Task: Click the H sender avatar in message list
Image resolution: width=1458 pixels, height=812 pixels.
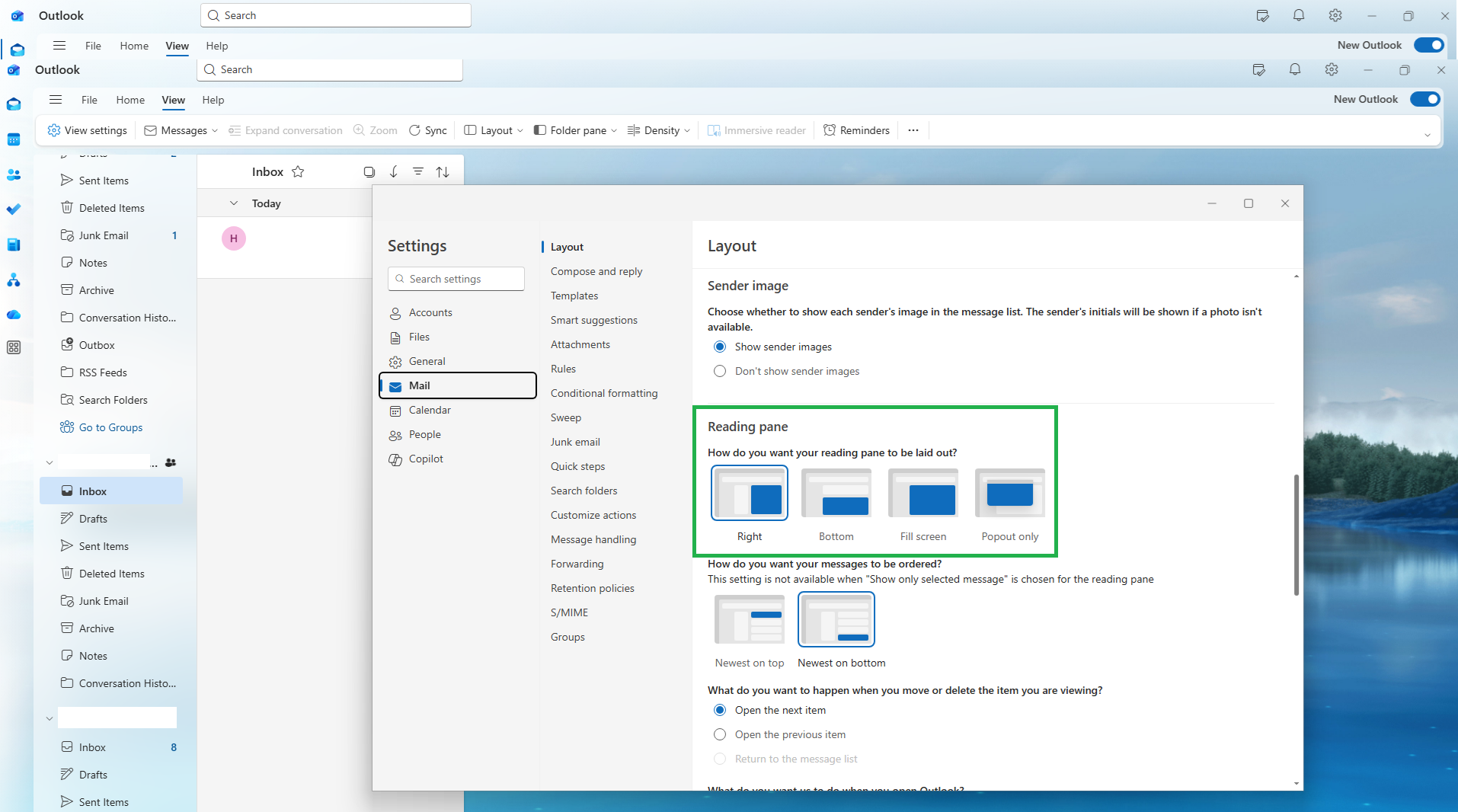Action: [x=234, y=238]
